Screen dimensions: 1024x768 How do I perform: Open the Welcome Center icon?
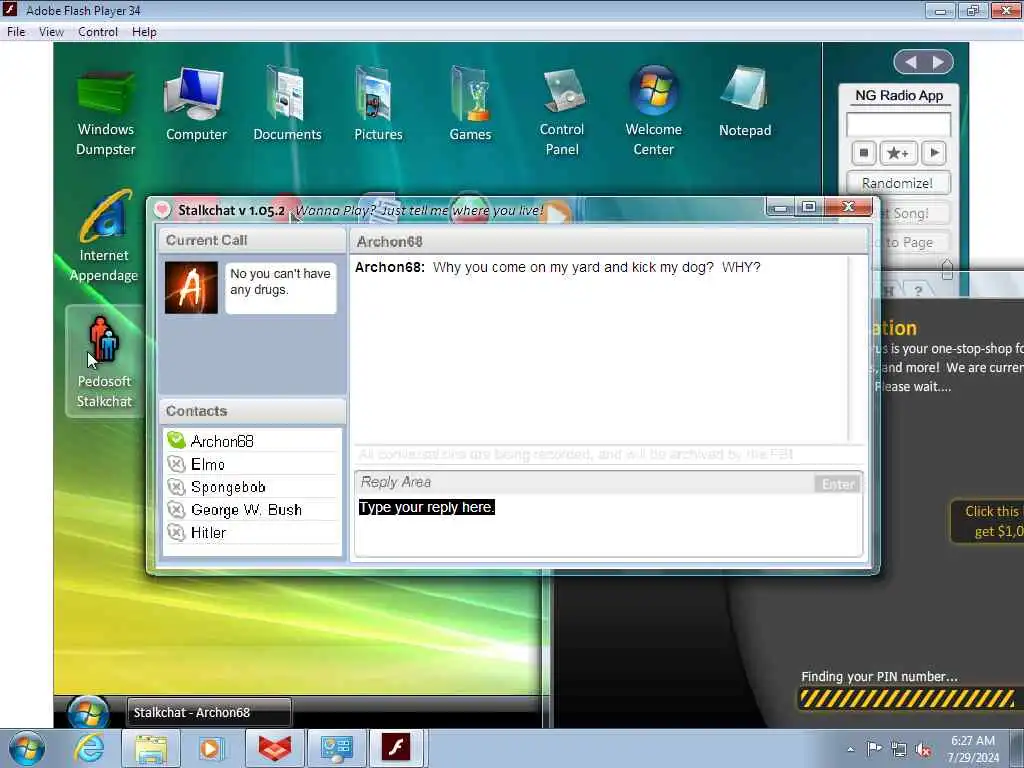654,111
